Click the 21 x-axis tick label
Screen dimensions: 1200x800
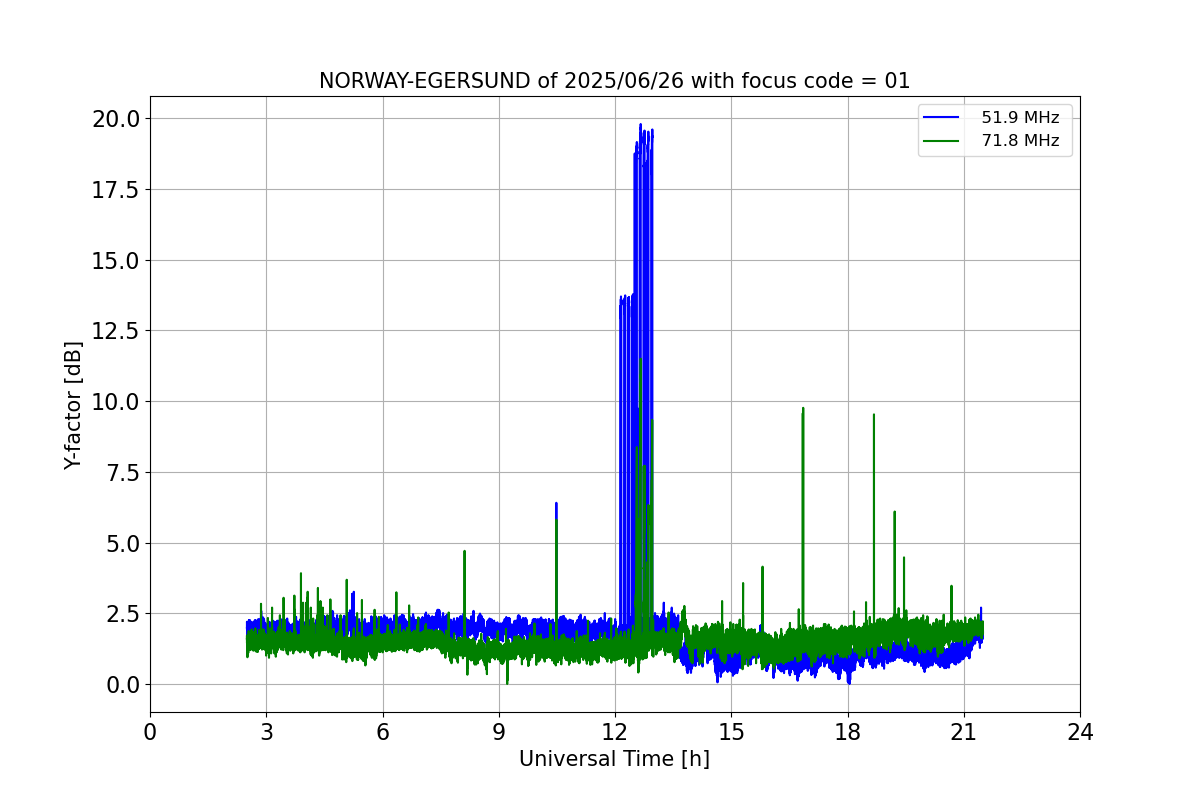click(964, 732)
